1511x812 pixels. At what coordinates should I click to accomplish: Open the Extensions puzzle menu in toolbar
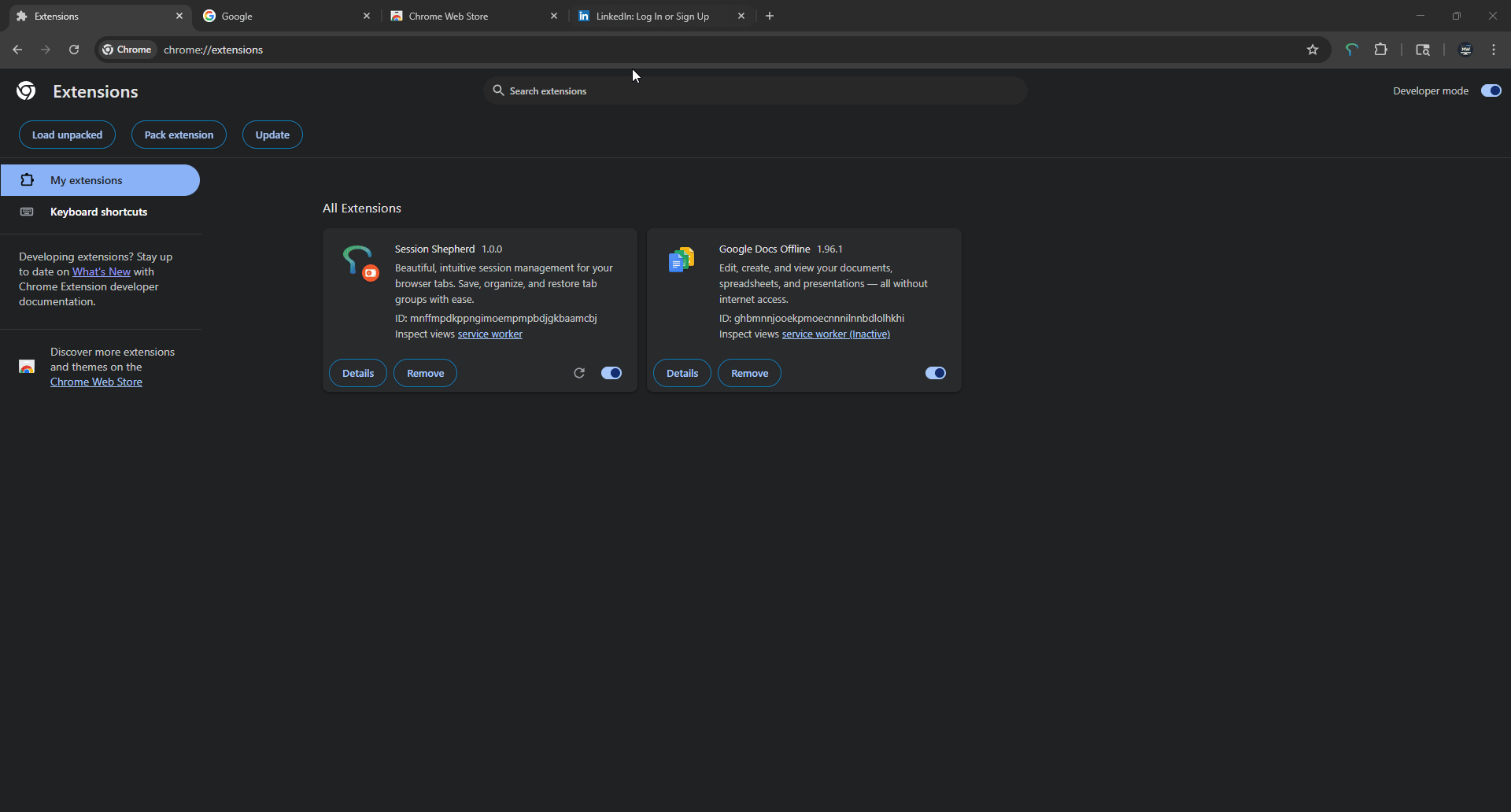(x=1380, y=50)
